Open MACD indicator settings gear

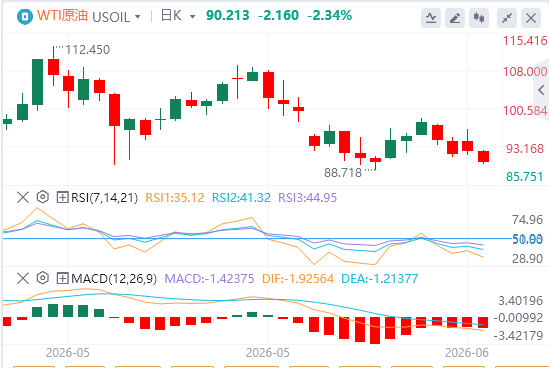click(x=42, y=278)
